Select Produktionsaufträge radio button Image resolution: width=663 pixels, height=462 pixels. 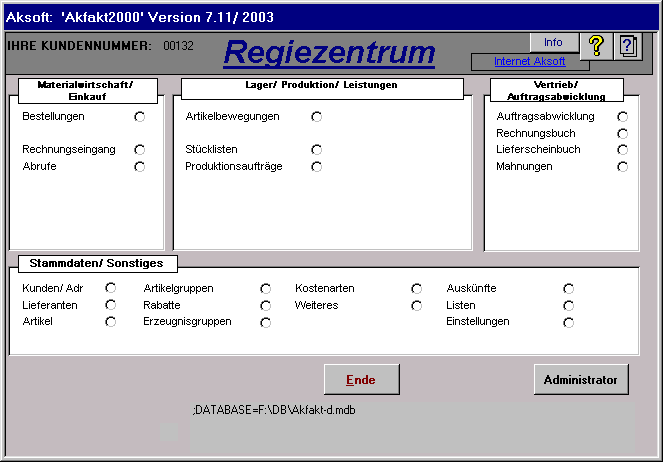pos(316,167)
